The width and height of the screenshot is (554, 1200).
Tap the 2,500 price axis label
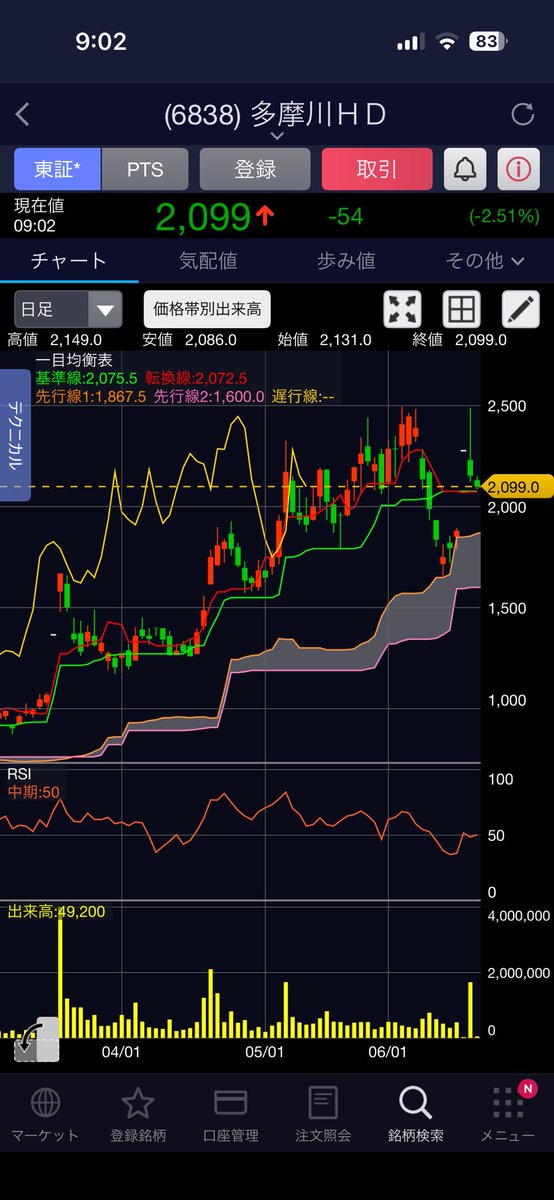[507, 407]
